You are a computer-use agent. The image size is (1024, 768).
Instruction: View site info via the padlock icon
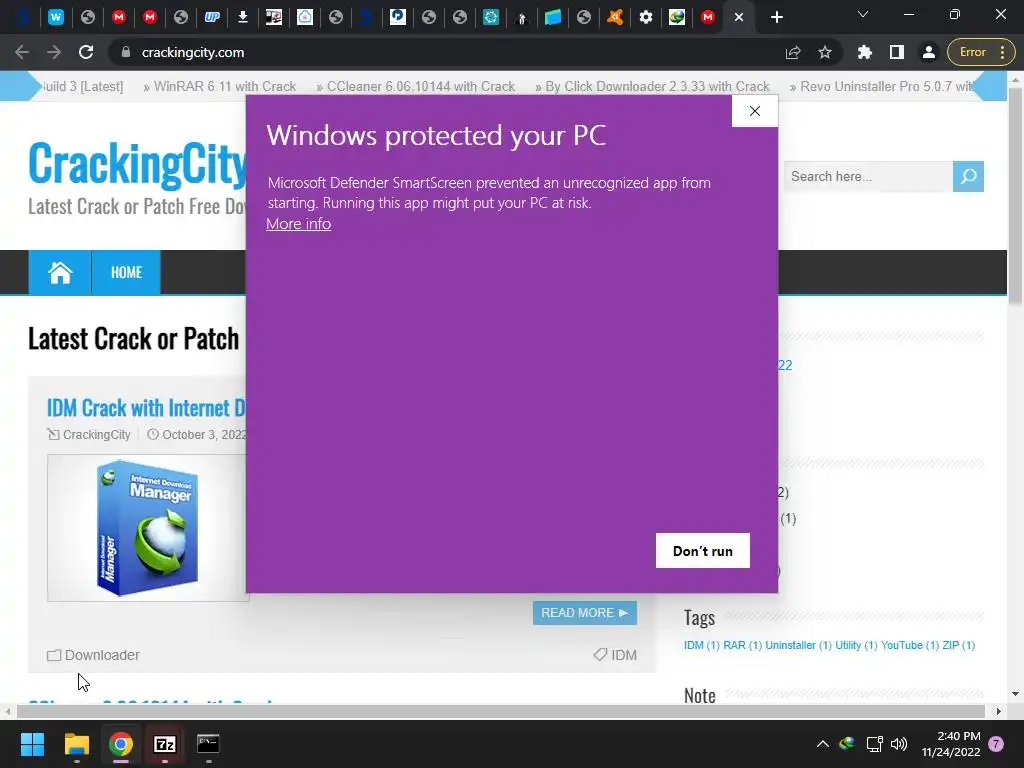[126, 52]
